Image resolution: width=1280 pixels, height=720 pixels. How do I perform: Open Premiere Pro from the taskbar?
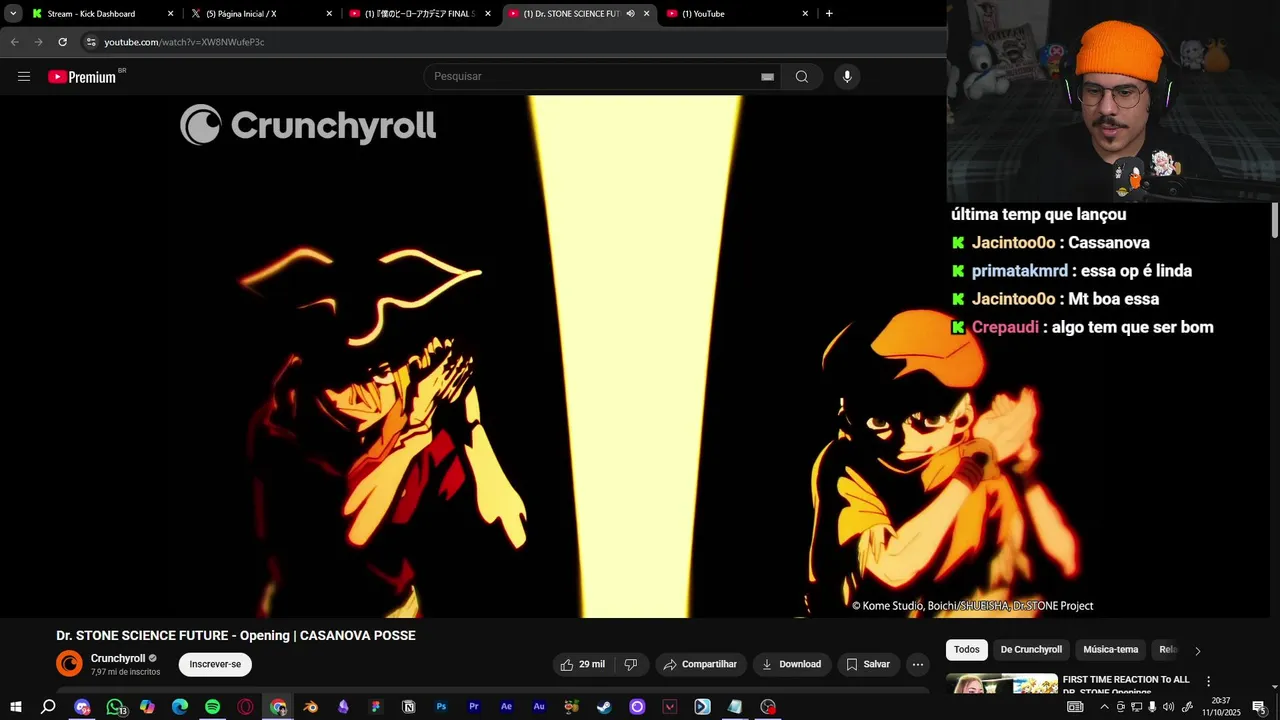(x=474, y=707)
